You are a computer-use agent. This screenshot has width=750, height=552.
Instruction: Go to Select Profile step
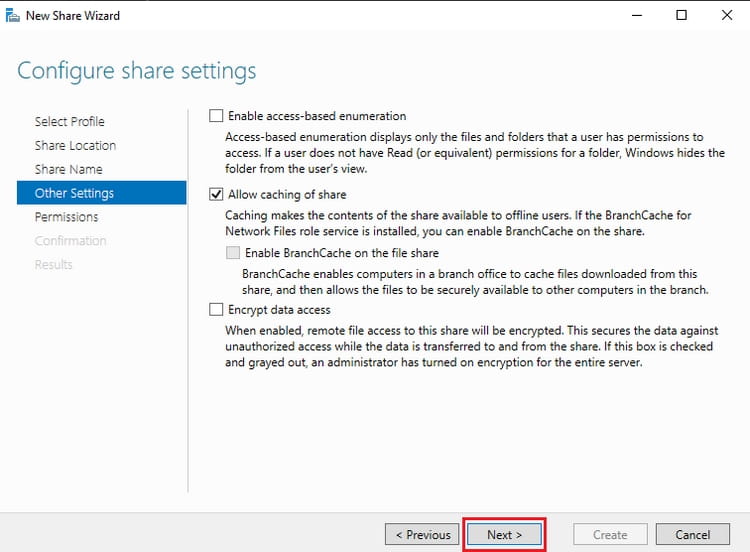coord(69,121)
